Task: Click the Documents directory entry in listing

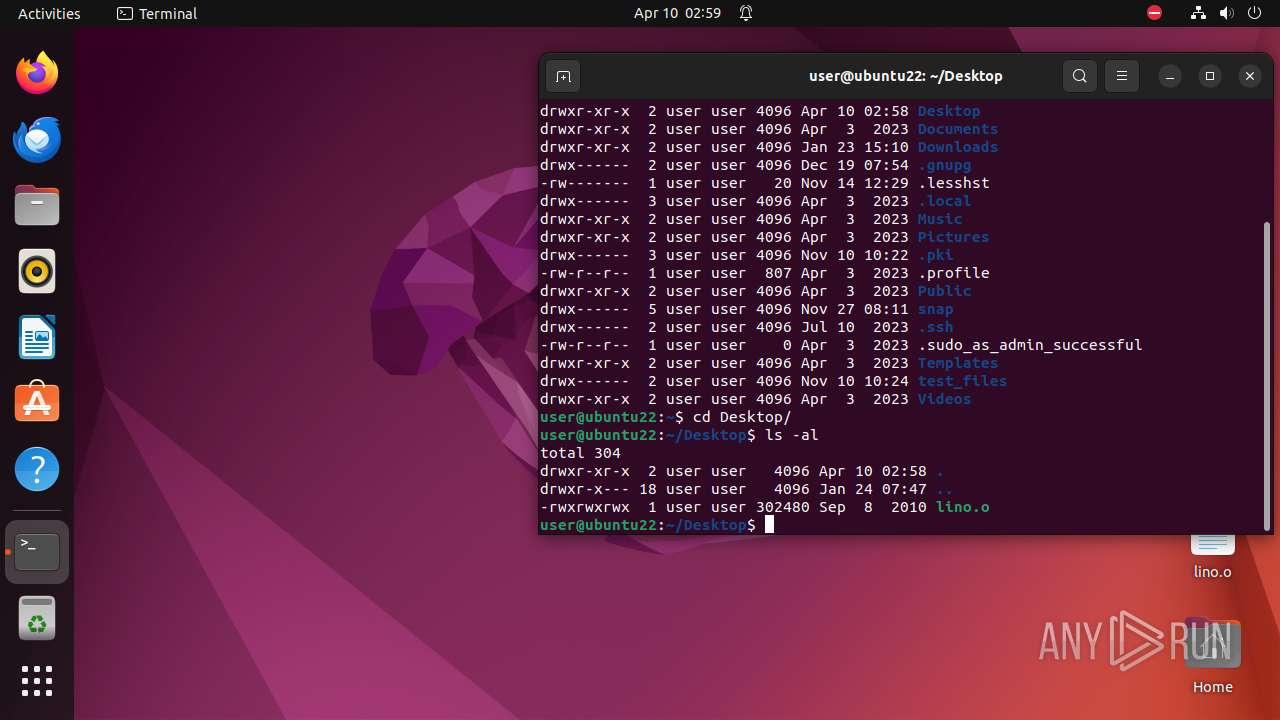Action: pos(958,129)
